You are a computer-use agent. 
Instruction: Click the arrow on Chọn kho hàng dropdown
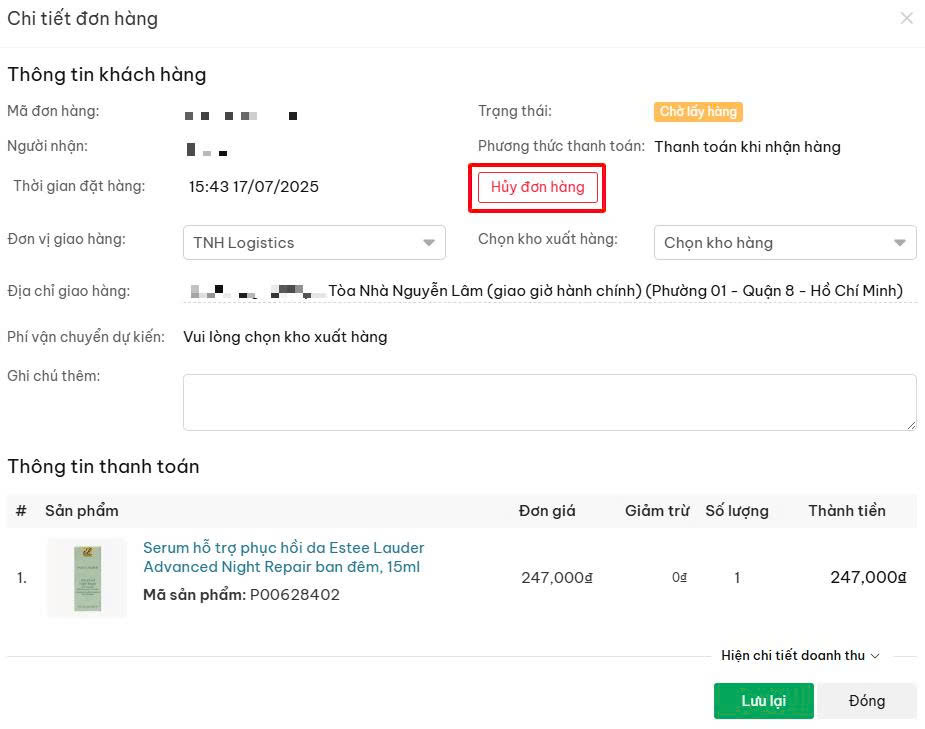(x=900, y=243)
